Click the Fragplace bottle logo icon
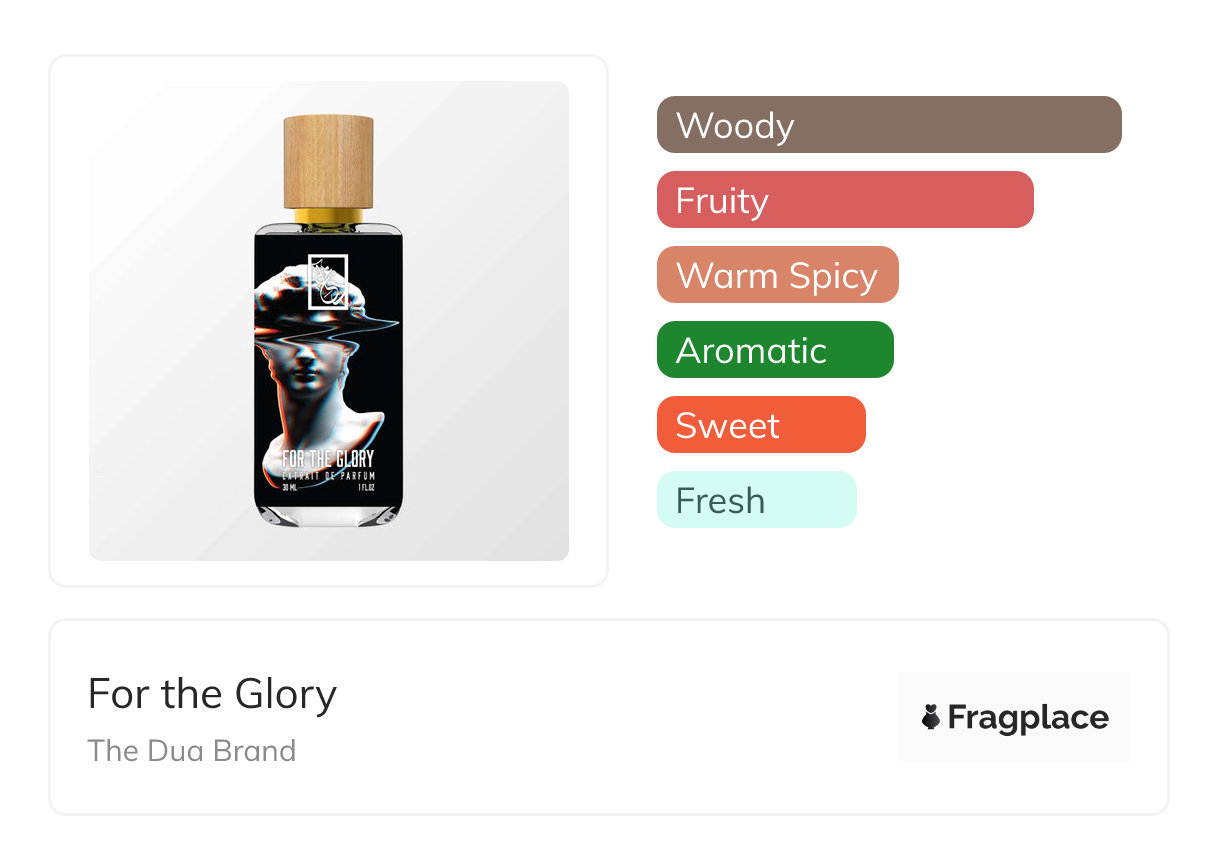This screenshot has height=864, width=1218. [x=931, y=717]
